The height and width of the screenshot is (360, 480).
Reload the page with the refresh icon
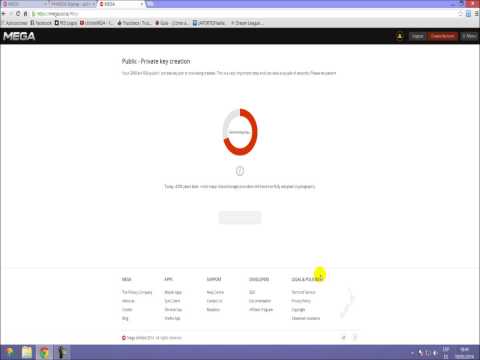18,14
